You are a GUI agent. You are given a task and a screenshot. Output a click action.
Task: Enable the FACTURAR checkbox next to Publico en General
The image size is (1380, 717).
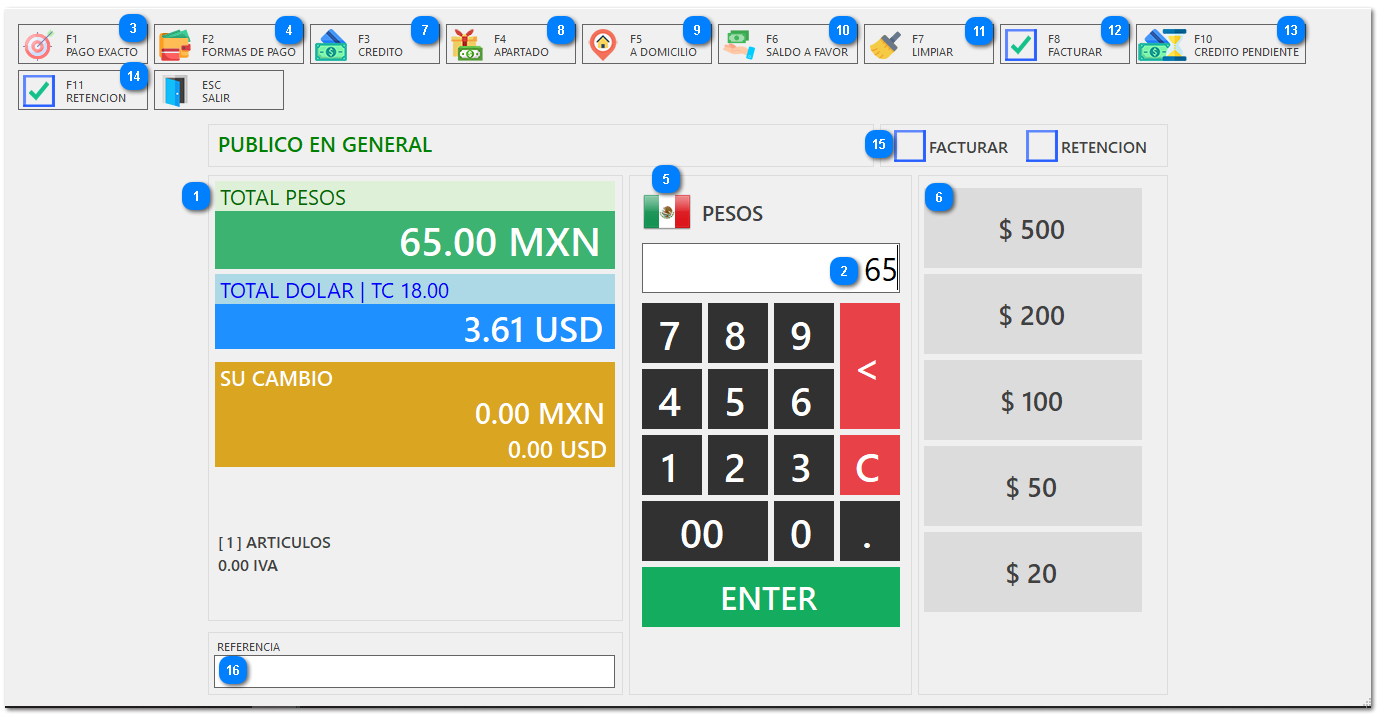(909, 146)
